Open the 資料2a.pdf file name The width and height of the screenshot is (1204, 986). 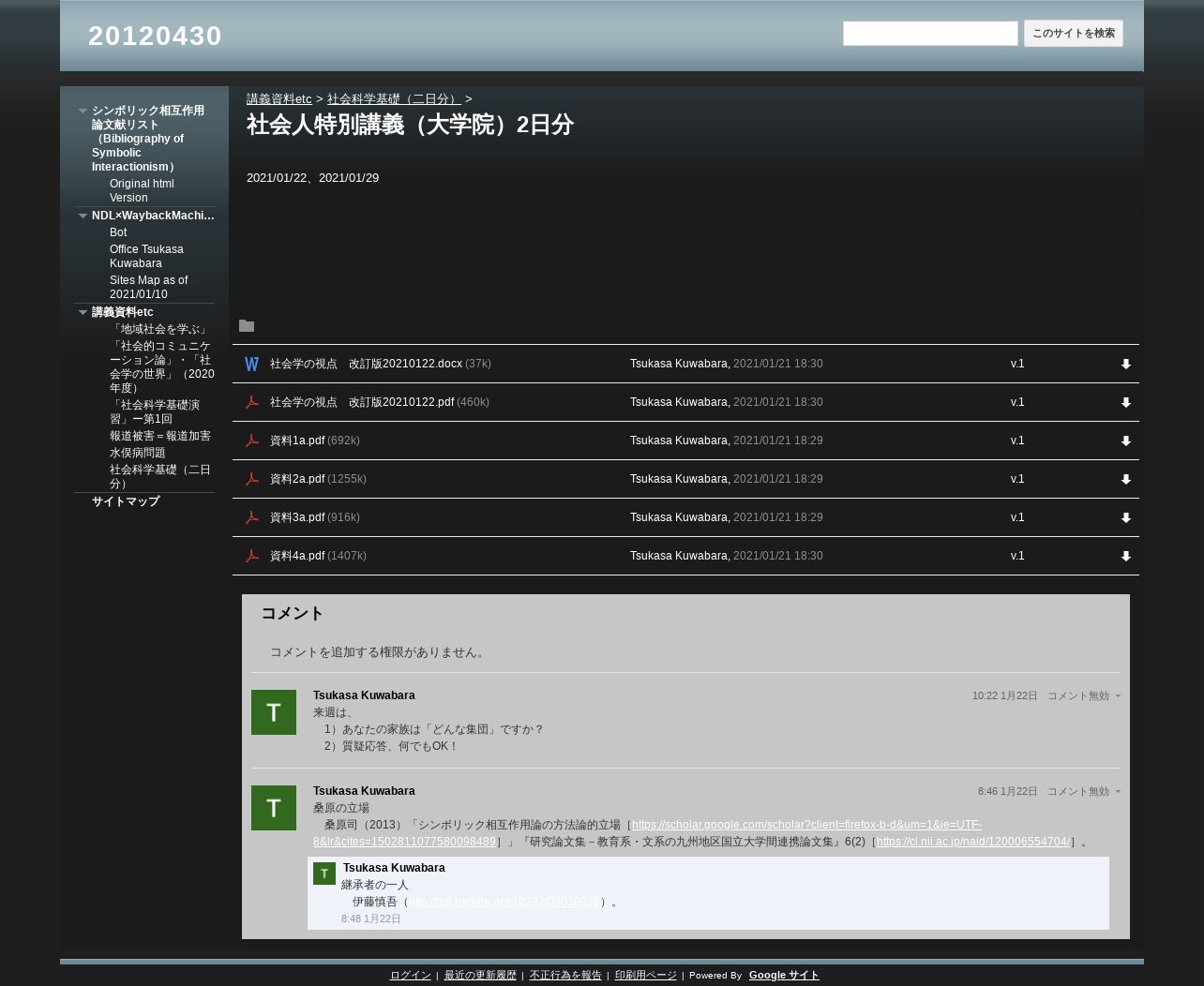click(297, 479)
